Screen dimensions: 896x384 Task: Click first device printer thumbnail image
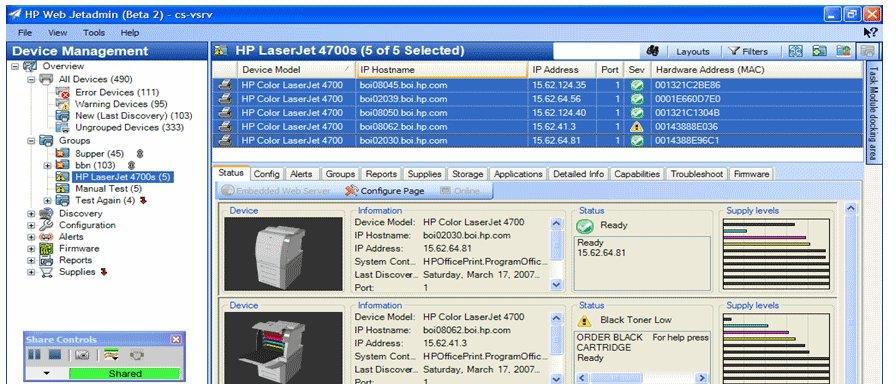click(x=283, y=253)
